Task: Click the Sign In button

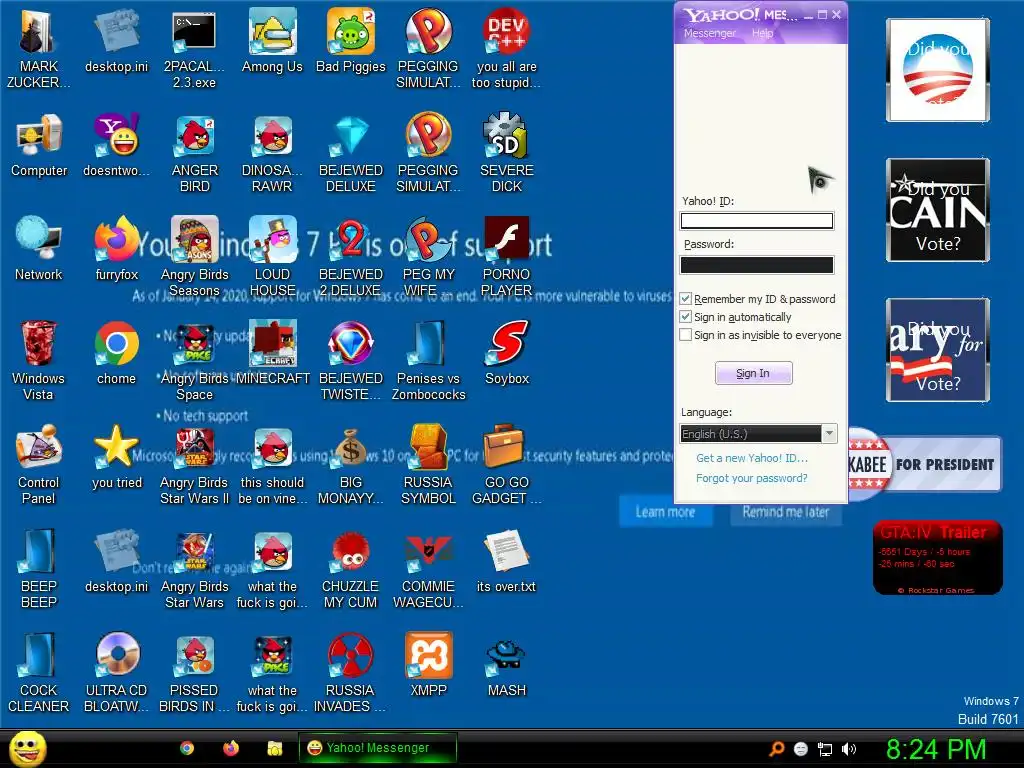Action: click(754, 374)
